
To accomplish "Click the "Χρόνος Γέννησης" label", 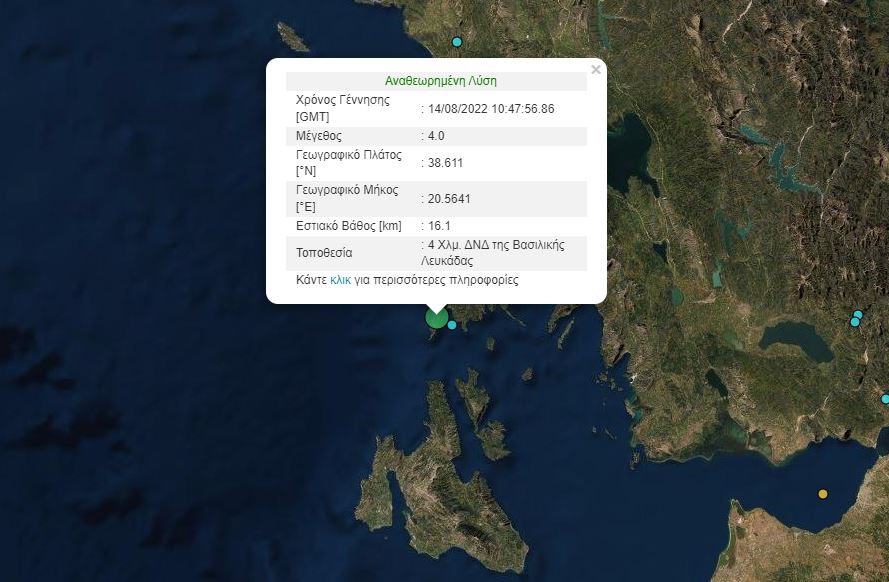I will (341, 101).
